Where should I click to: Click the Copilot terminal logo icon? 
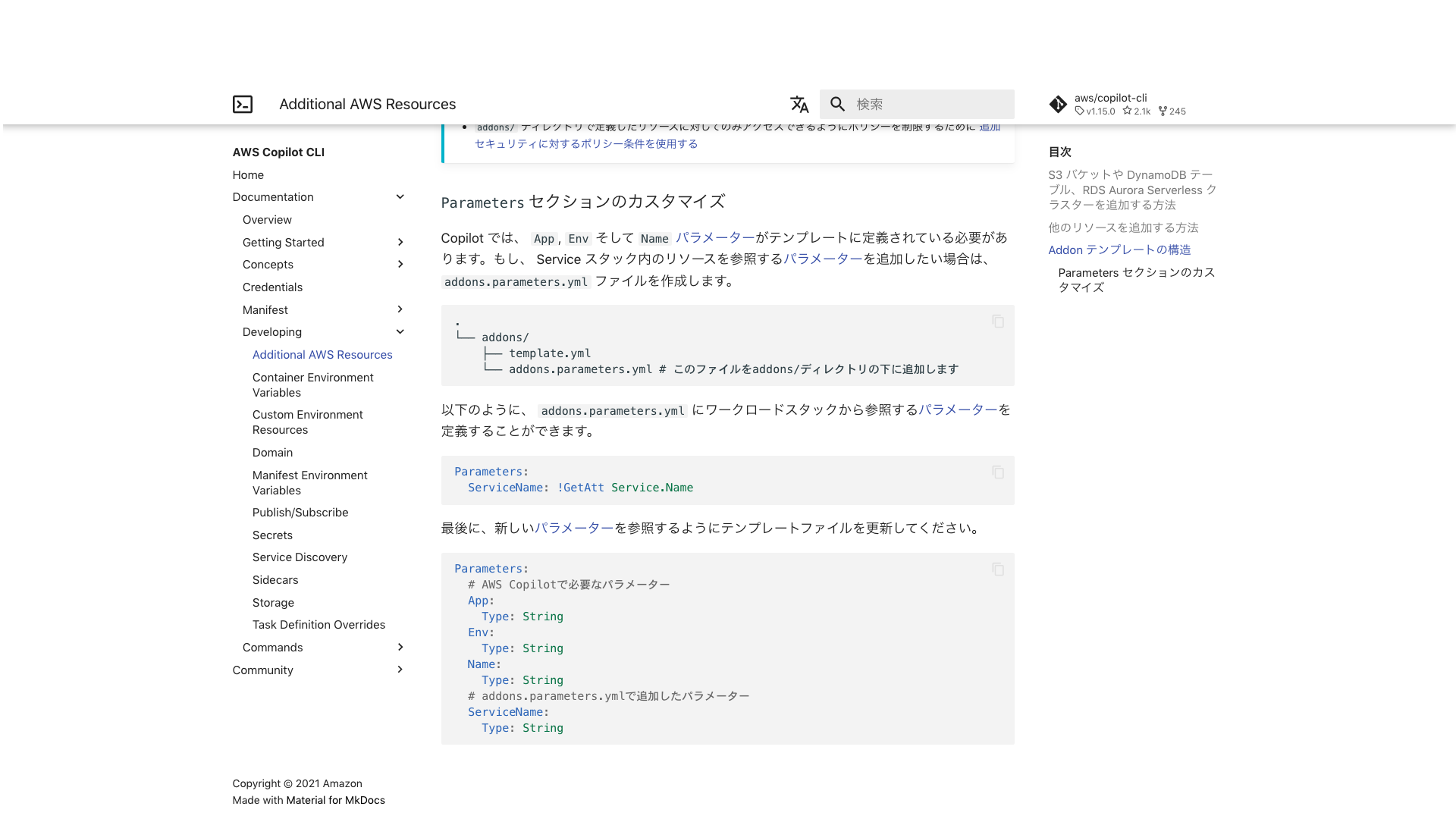point(243,105)
